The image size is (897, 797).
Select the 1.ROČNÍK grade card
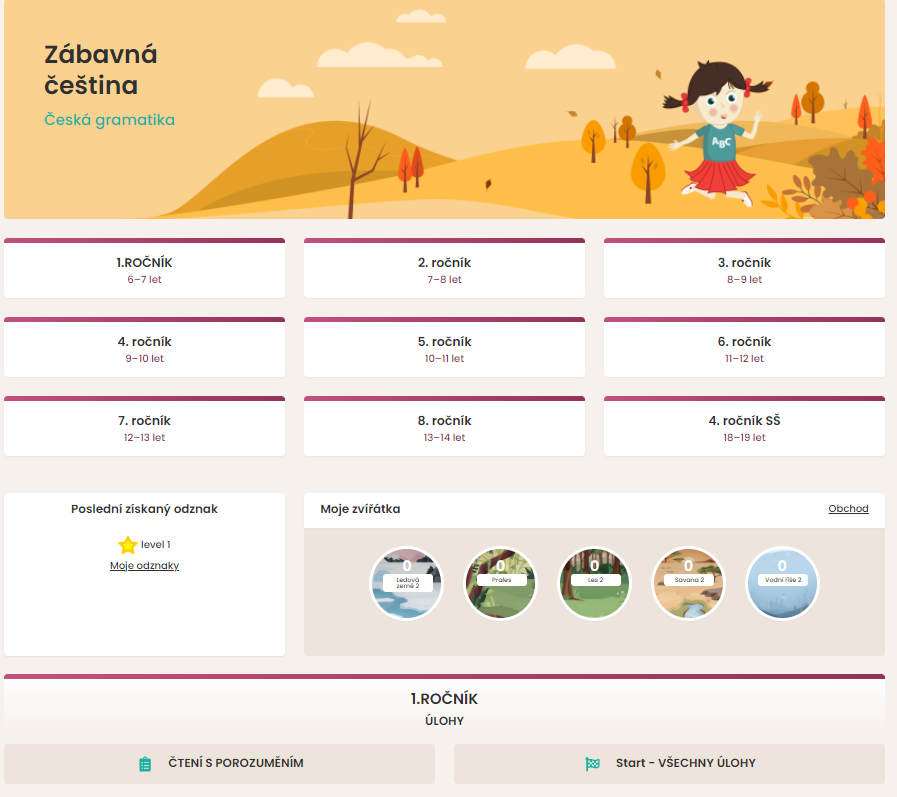pyautogui.click(x=144, y=270)
